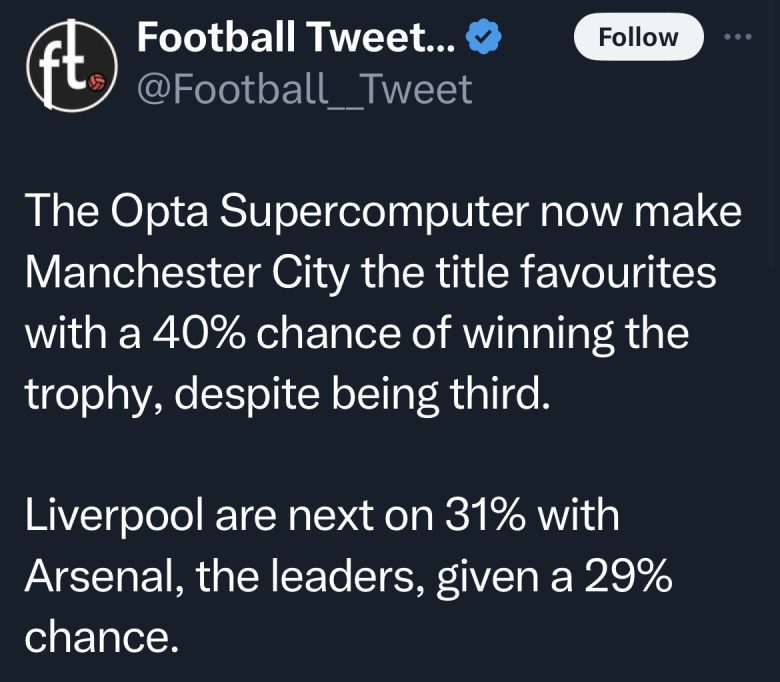
Task: Click the blue verified checkmark badge
Action: tap(484, 38)
